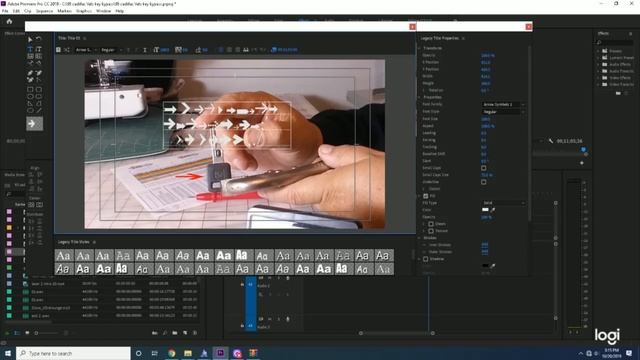Add an Outer Stroke

484,252
